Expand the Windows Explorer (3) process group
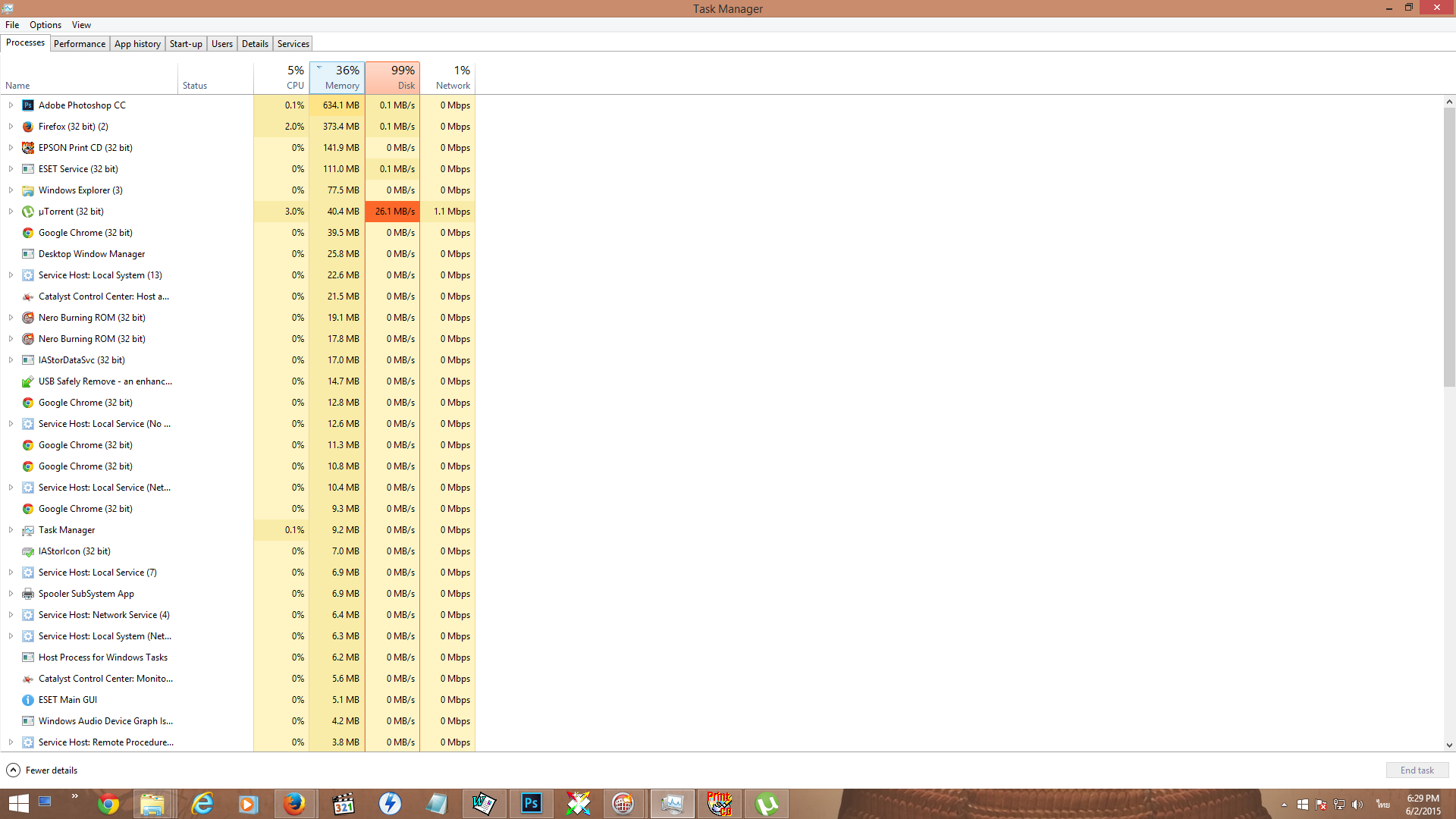 (11, 190)
